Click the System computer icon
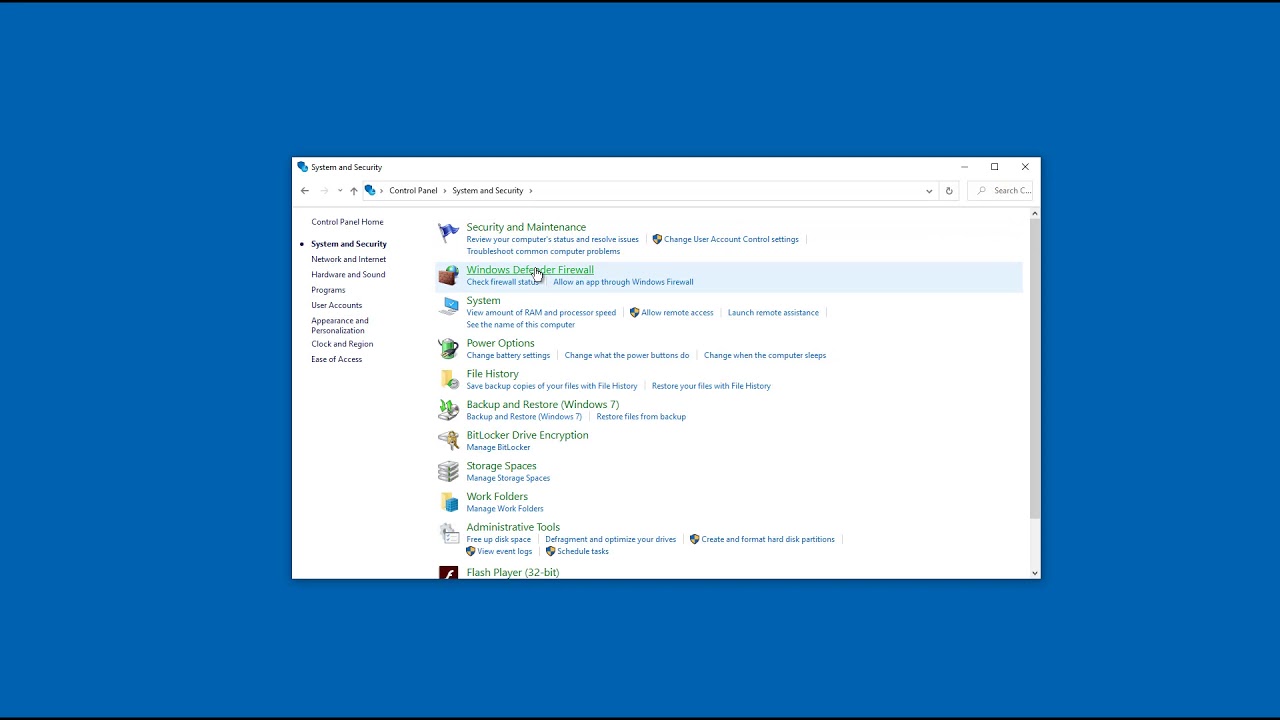This screenshot has height=720, width=1280. 448,306
